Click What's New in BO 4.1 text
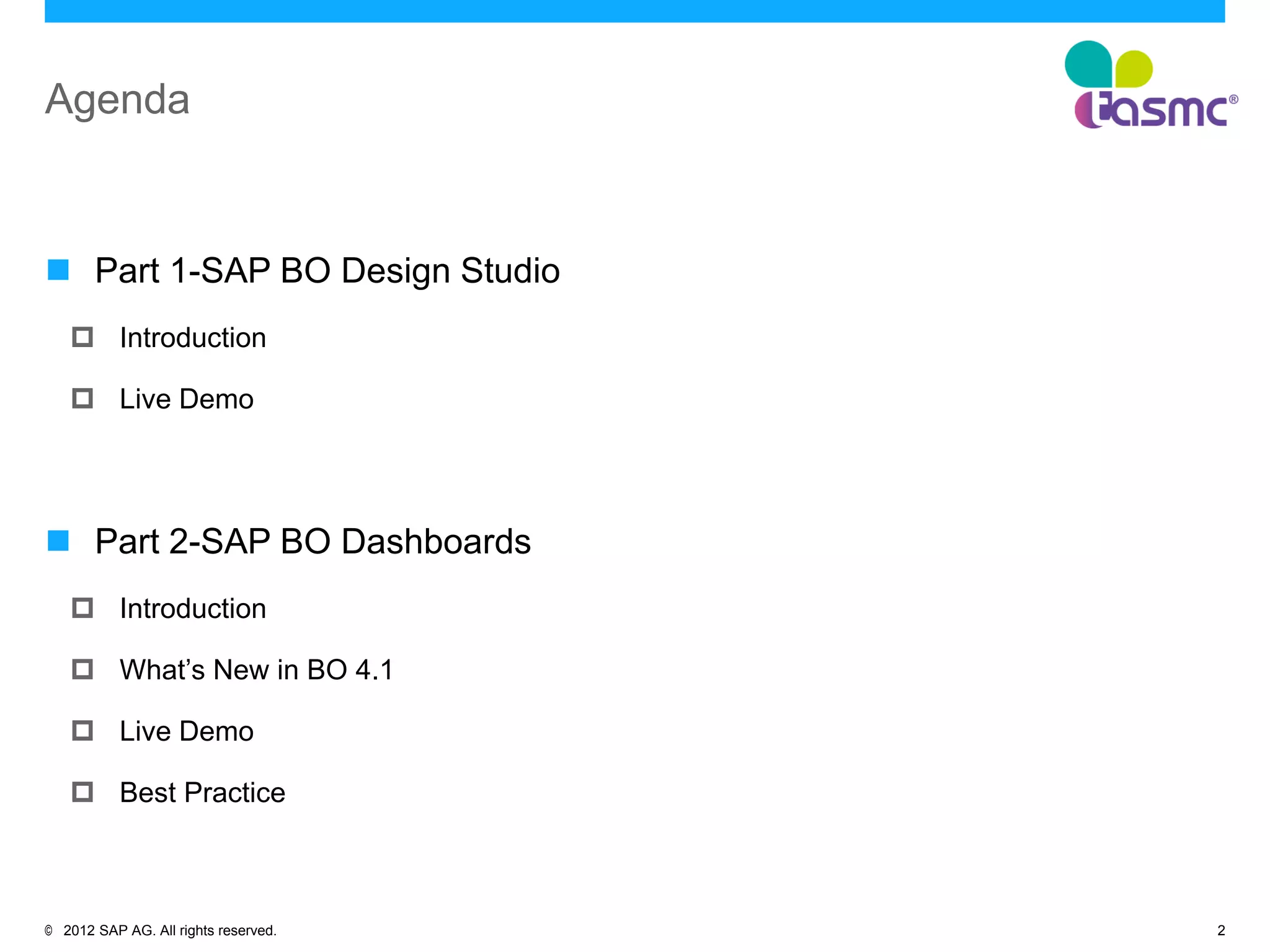Viewport: 1270px width, 952px height. 256,670
